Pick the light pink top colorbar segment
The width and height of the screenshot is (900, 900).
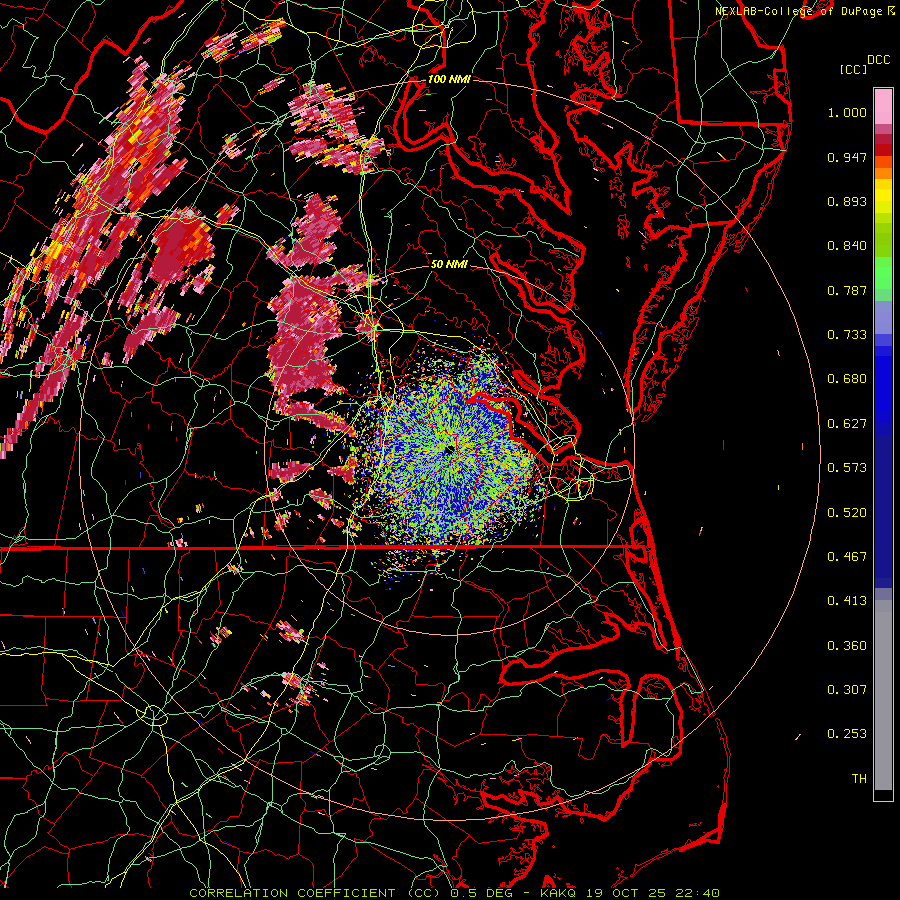tap(883, 106)
